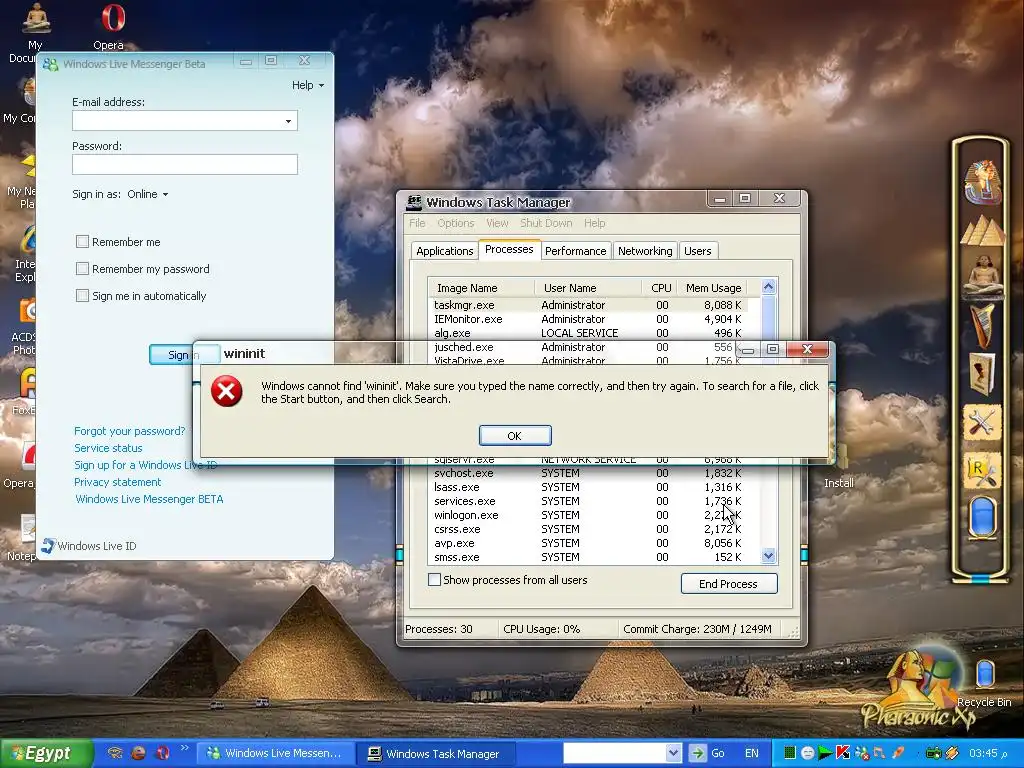This screenshot has height=768, width=1024.
Task: Toggle Sign me in automatically
Action: pos(82,295)
